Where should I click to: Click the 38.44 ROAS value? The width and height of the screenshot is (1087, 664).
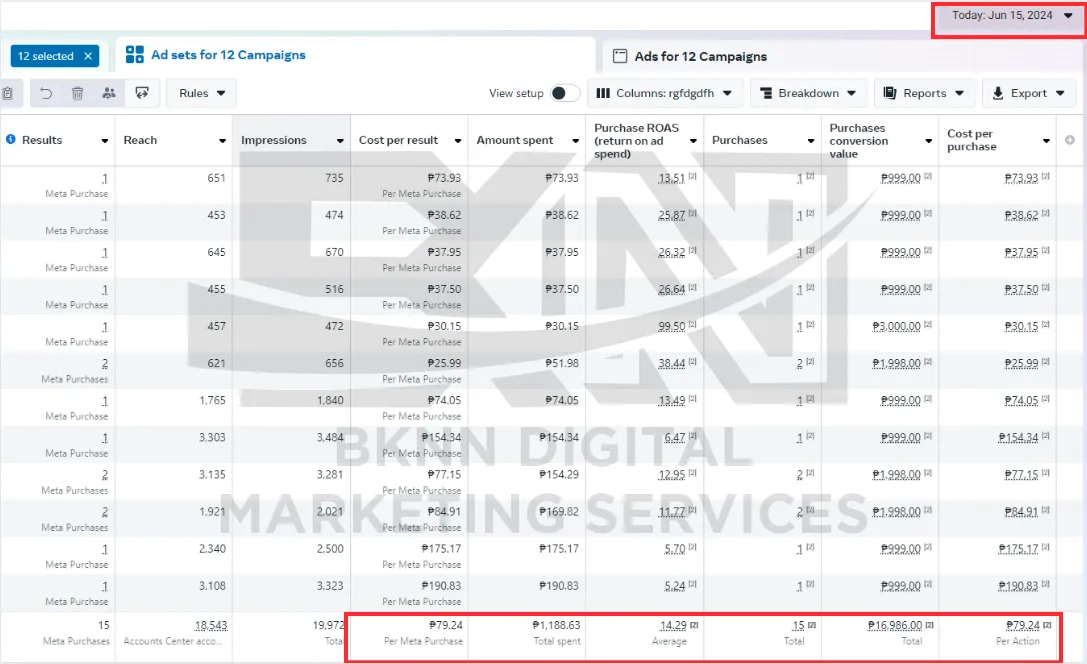(672, 363)
